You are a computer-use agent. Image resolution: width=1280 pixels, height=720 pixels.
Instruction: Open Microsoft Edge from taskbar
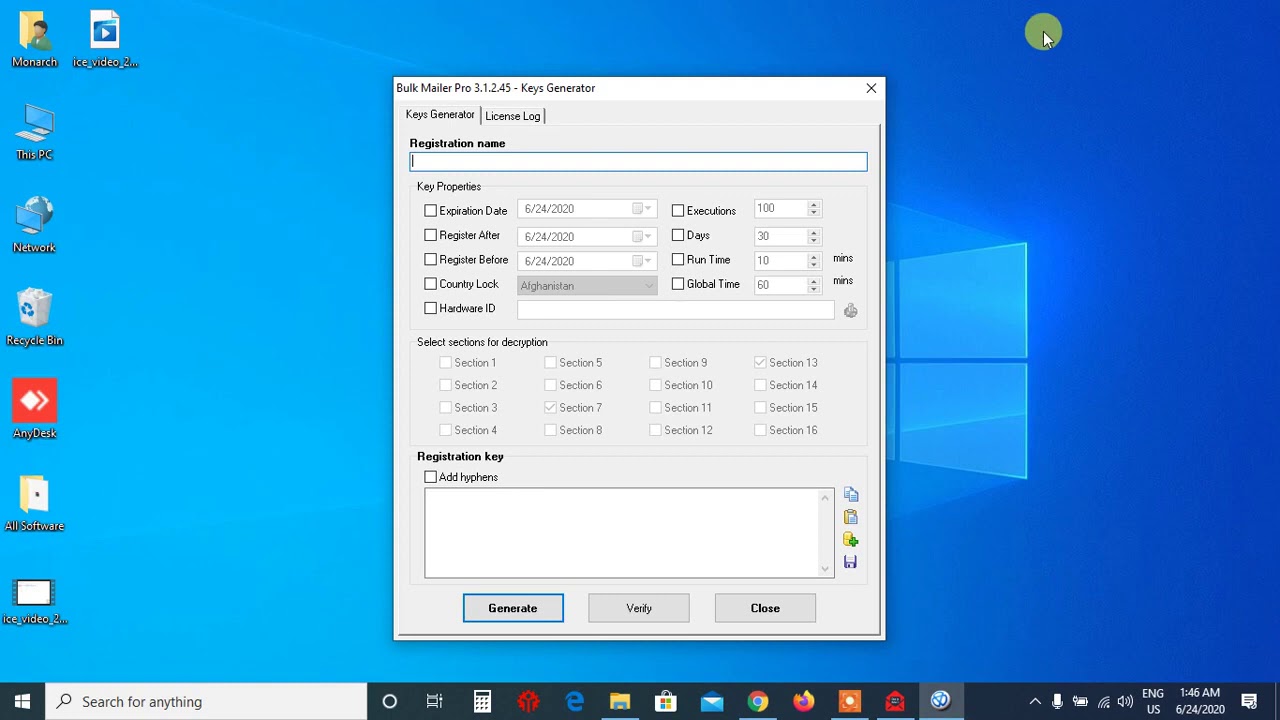574,701
